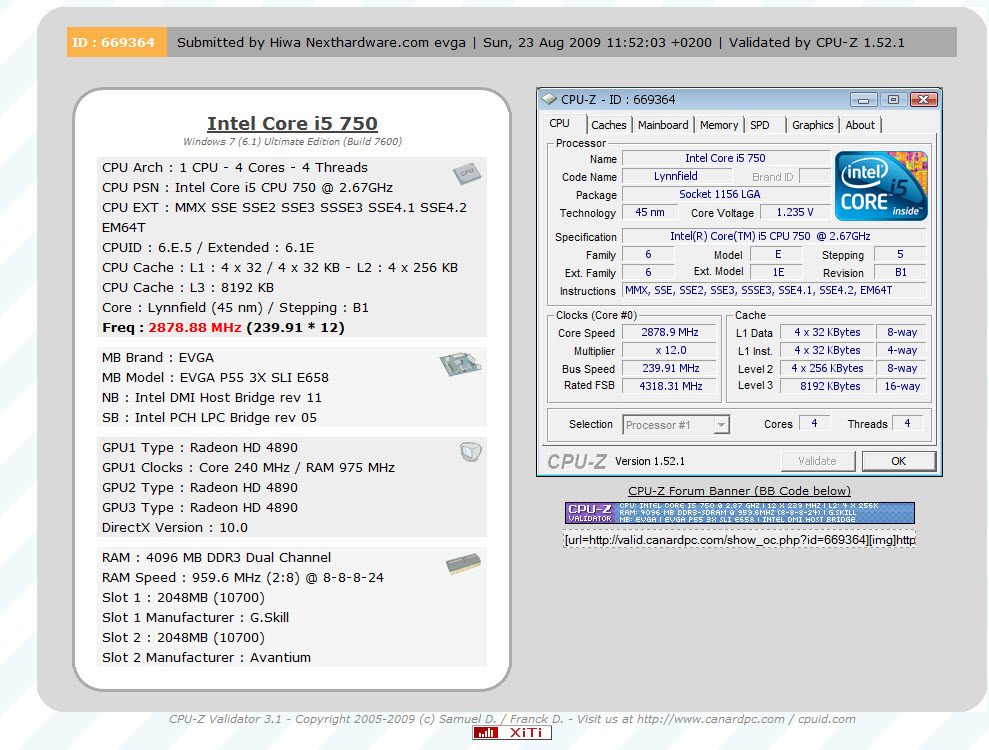The height and width of the screenshot is (750, 989).
Task: Select the CPU tab
Action: (x=559, y=124)
